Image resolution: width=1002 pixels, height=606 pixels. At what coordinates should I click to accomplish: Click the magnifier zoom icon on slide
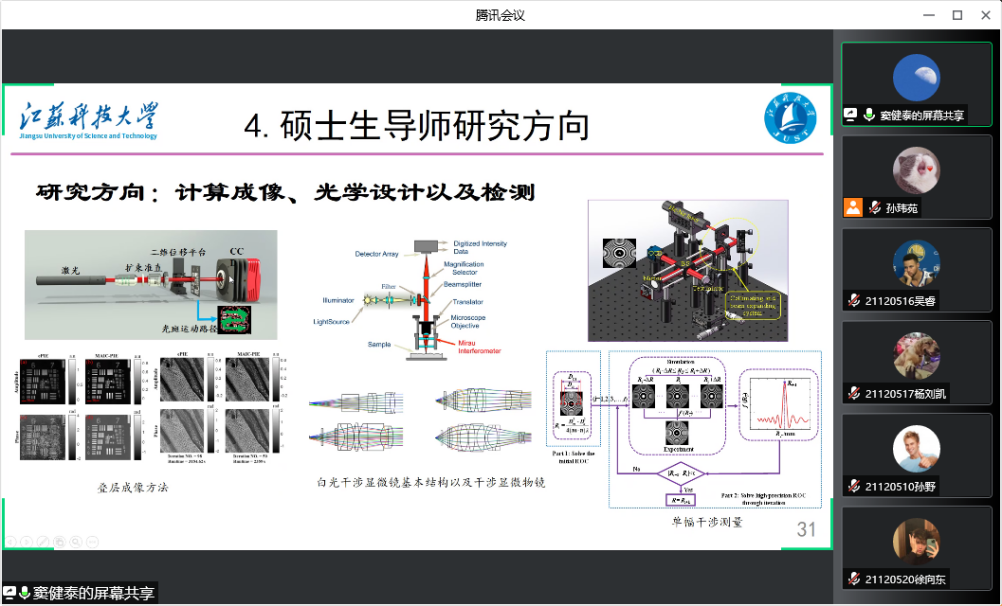75,542
